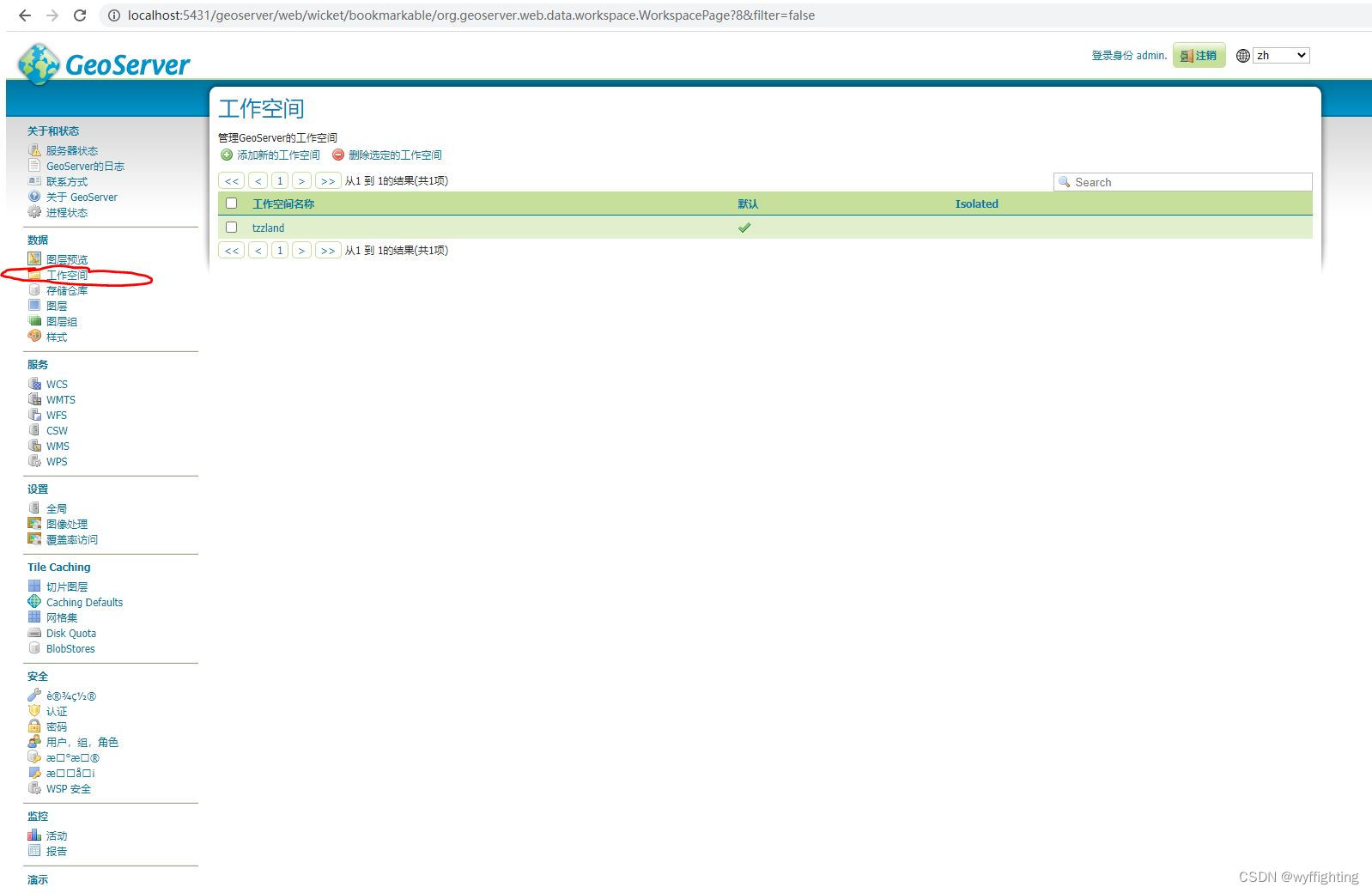The image size is (1372, 893).
Task: Click the WPS service icon
Action: tap(34, 461)
